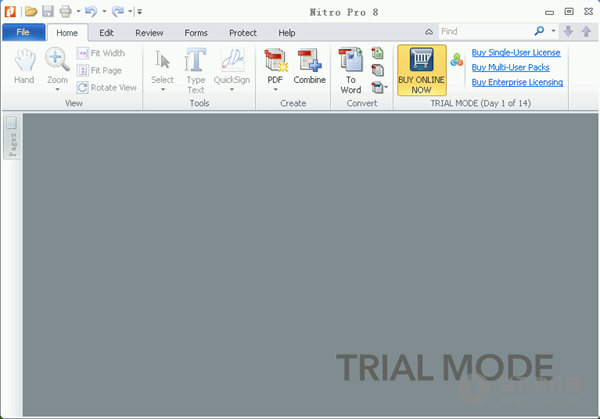Click the Nitro Pro application logo icon
The width and height of the screenshot is (600, 419).
[x=10, y=11]
